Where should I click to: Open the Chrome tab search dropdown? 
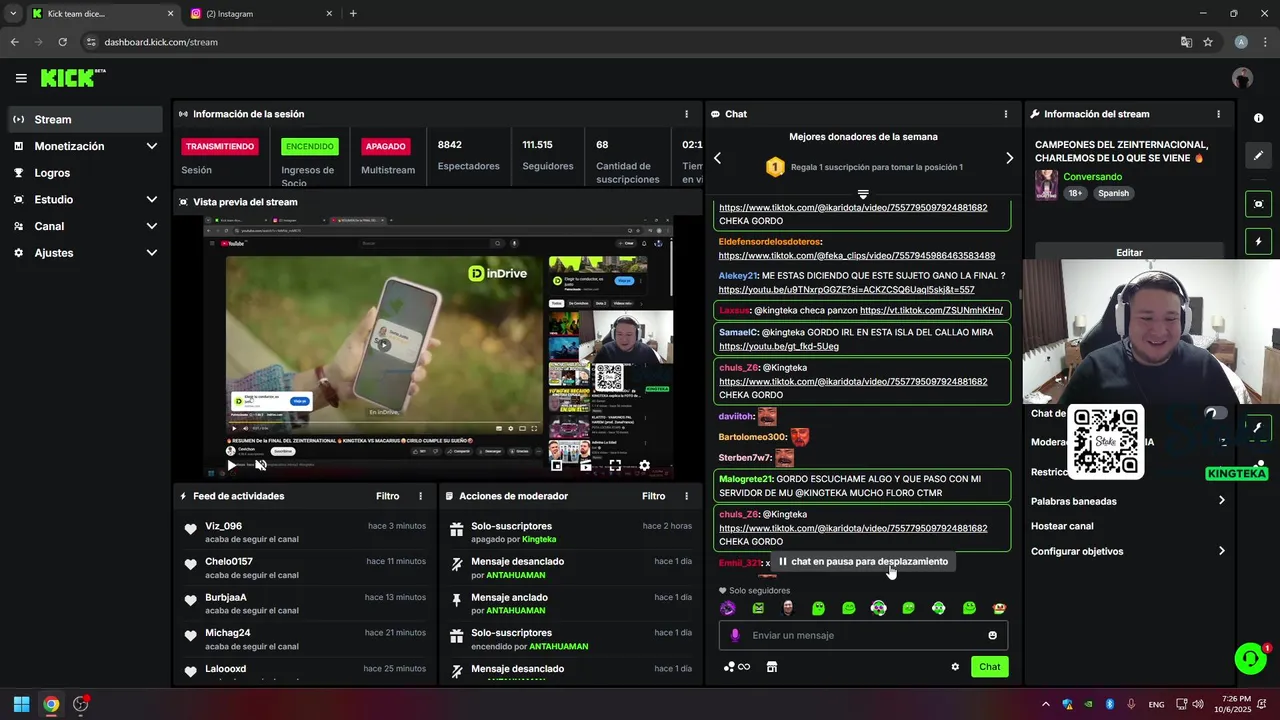tap(12, 14)
